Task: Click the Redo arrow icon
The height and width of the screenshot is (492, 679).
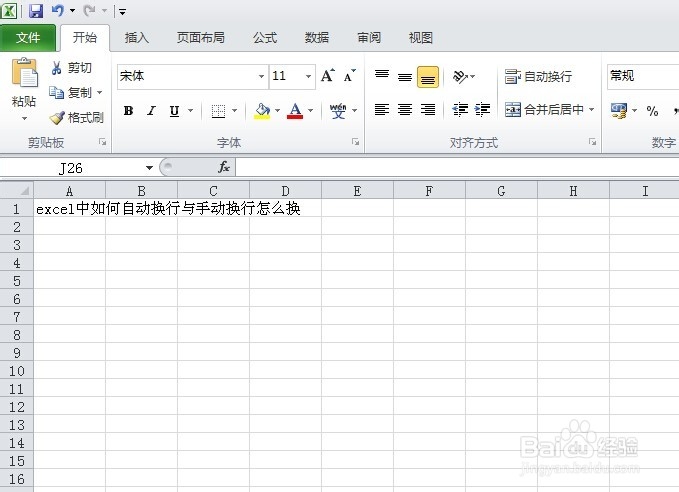Action: click(89, 10)
